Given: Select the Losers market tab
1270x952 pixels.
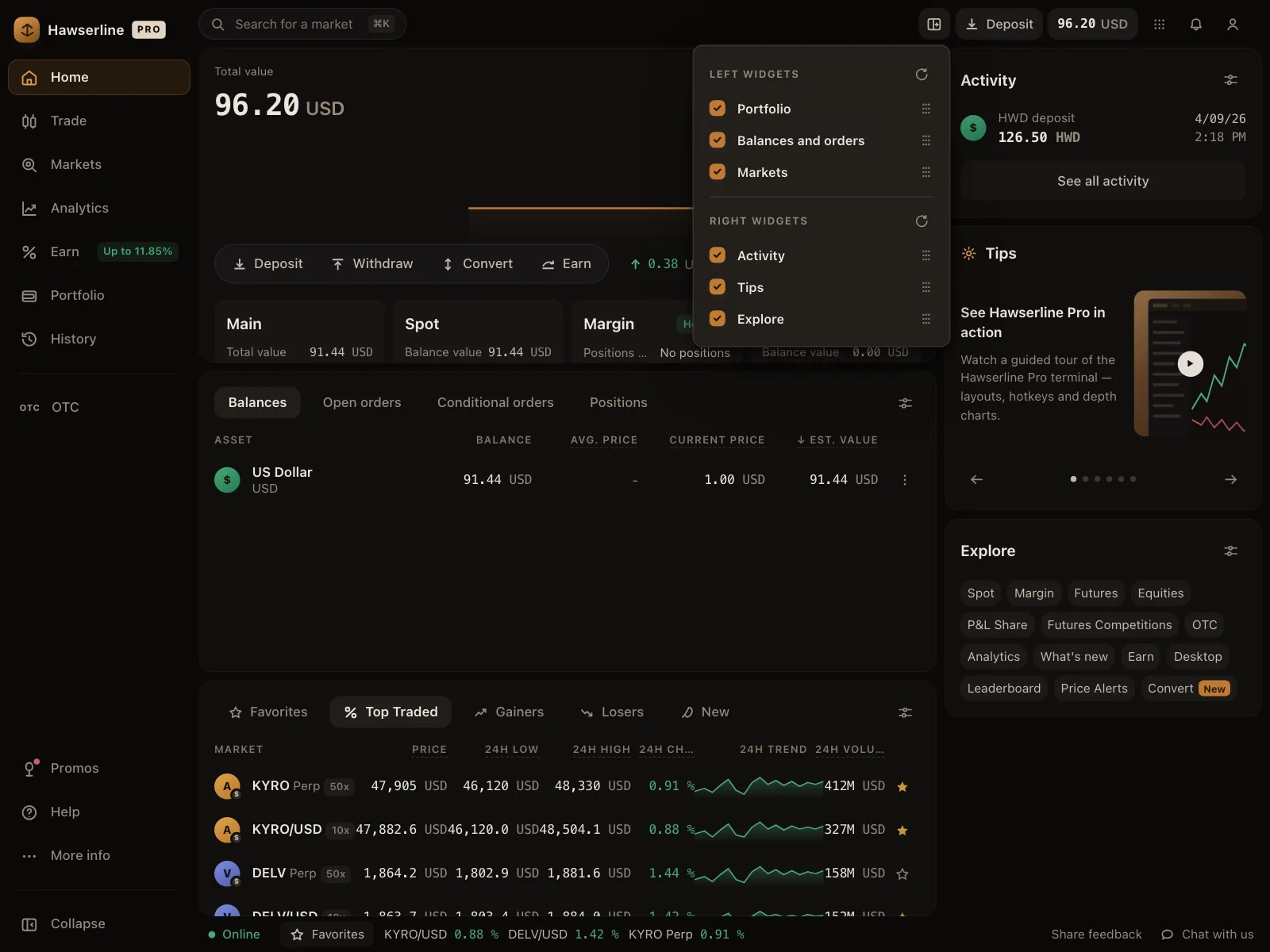Looking at the screenshot, I should pos(612,712).
